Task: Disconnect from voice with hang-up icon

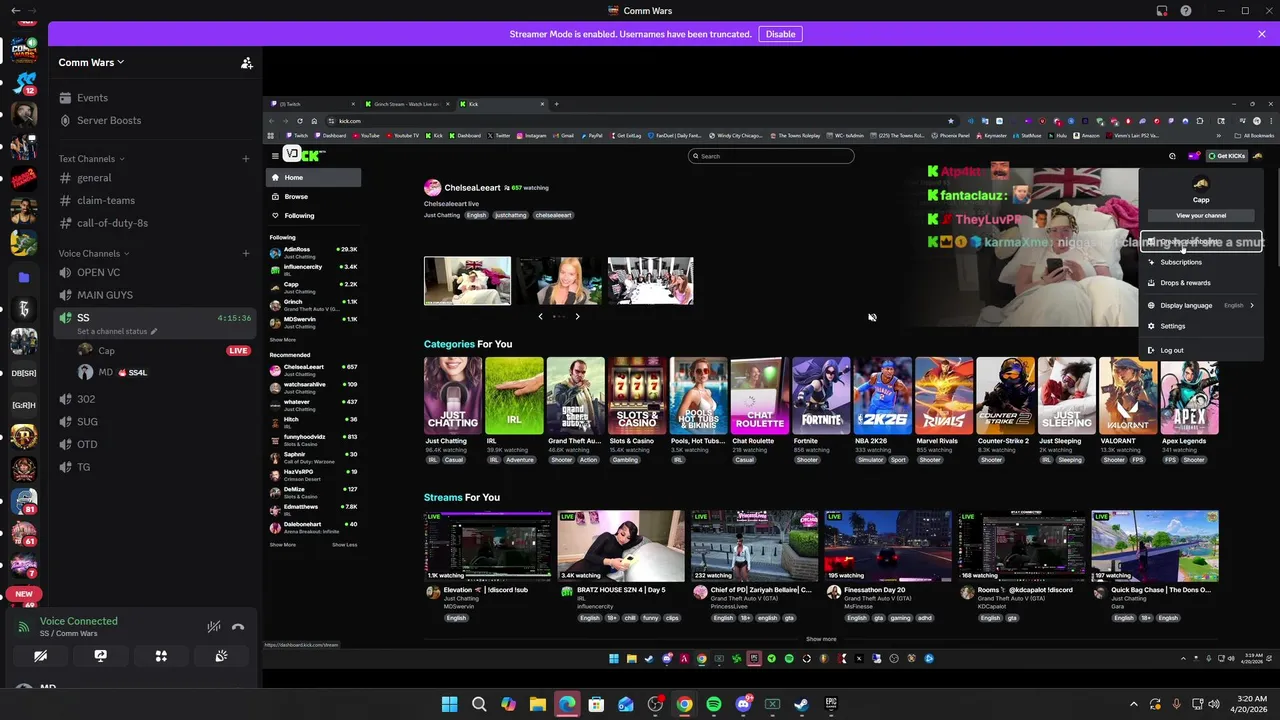Action: [238, 627]
